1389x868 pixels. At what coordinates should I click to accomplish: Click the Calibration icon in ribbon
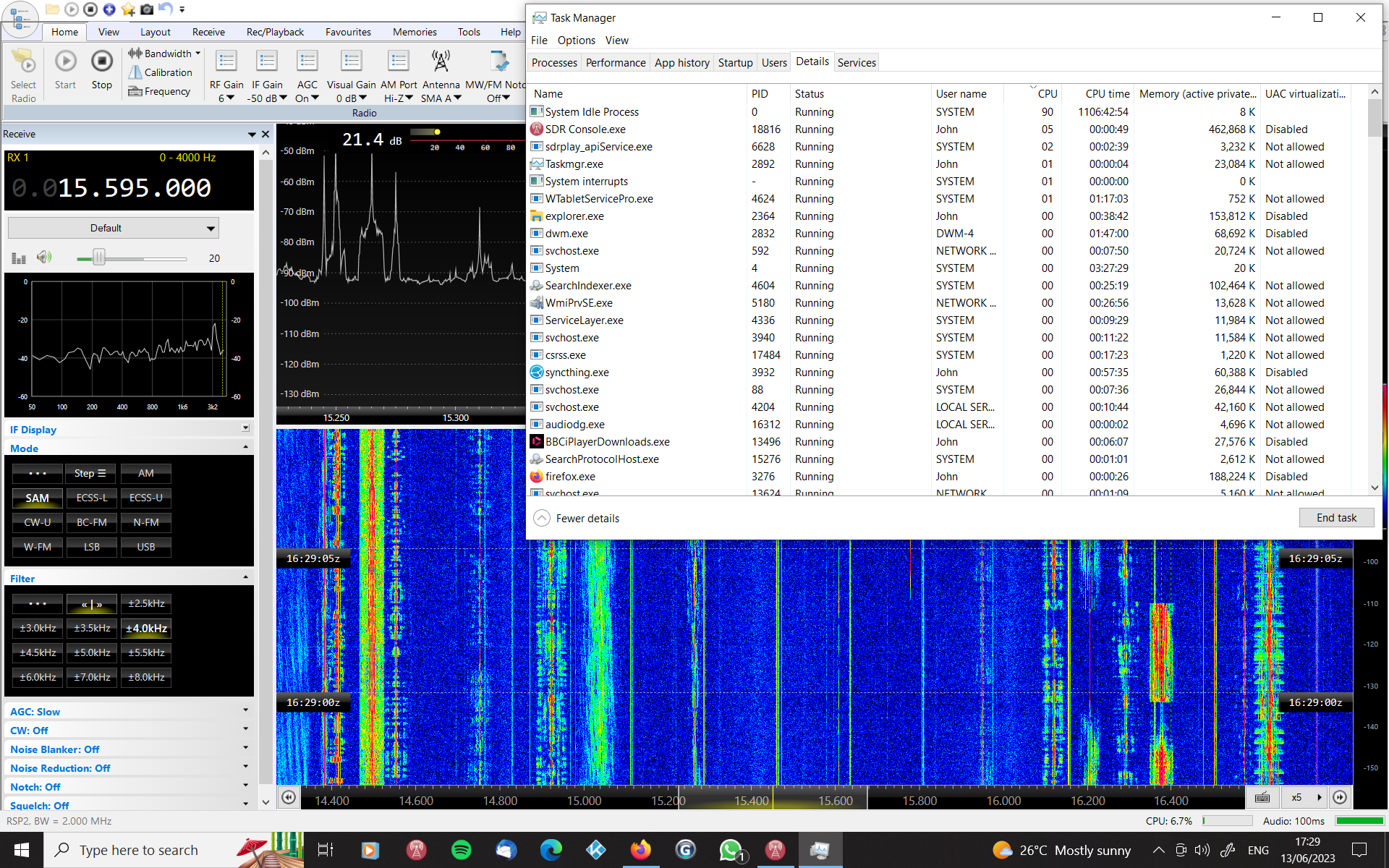[135, 72]
